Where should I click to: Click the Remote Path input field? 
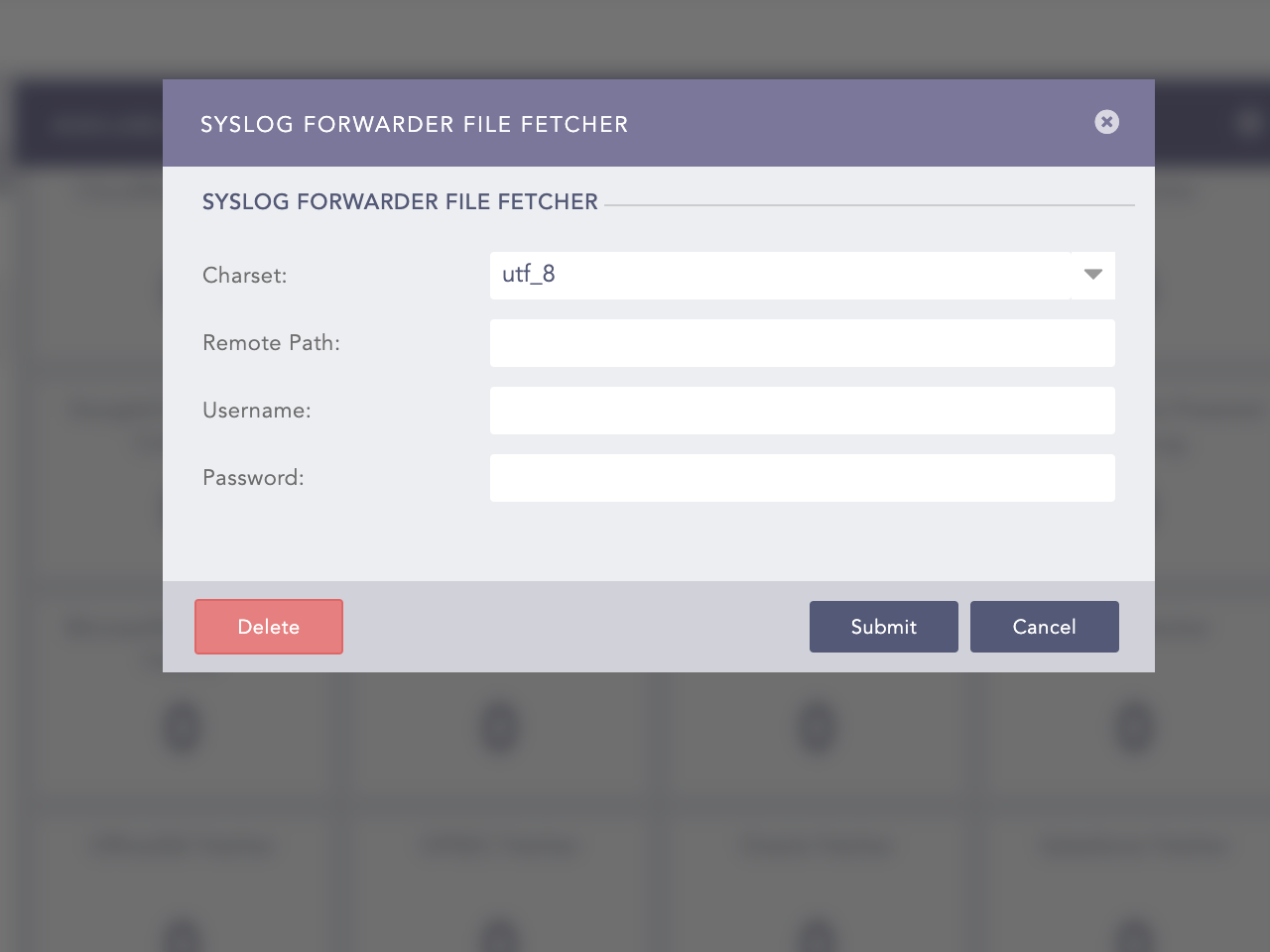point(802,343)
